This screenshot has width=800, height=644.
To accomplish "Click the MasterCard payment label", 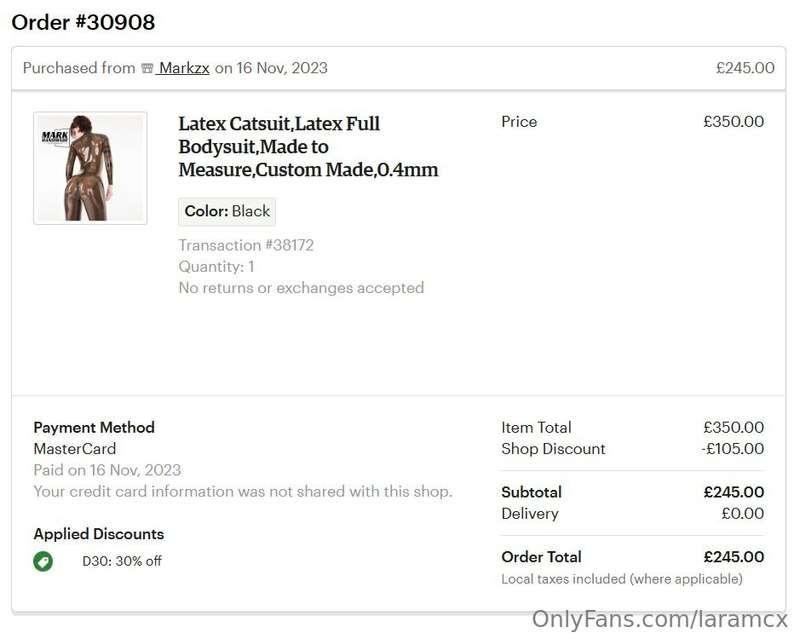I will point(75,449).
